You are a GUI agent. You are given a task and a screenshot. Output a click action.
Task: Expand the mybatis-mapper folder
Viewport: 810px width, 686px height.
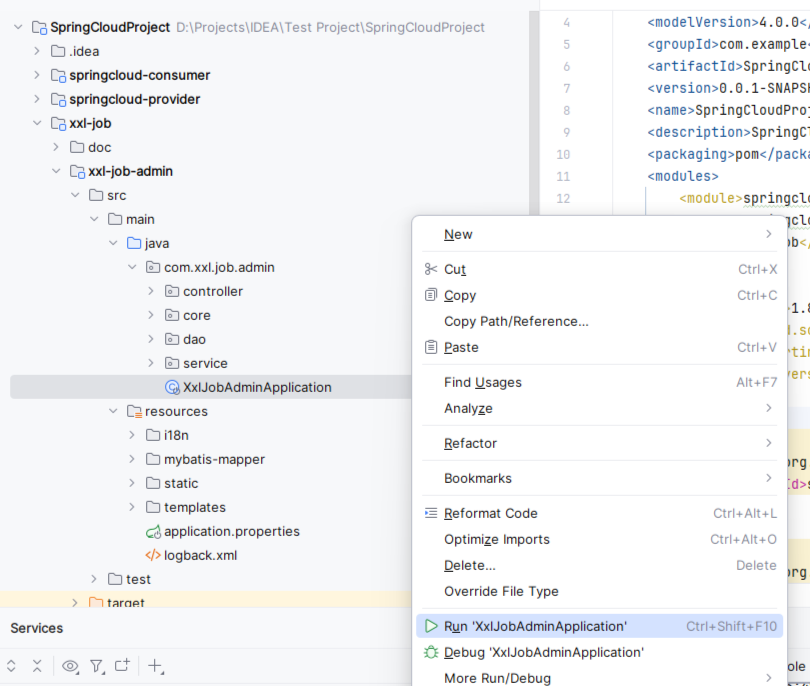tap(132, 459)
